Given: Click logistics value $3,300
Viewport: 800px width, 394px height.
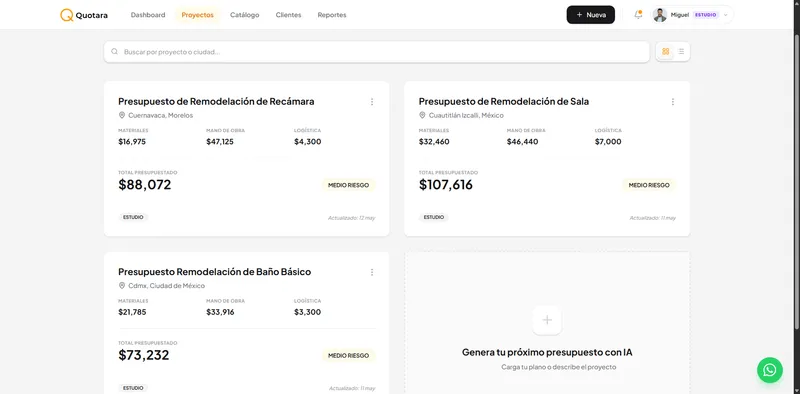Looking at the screenshot, I should click(308, 312).
